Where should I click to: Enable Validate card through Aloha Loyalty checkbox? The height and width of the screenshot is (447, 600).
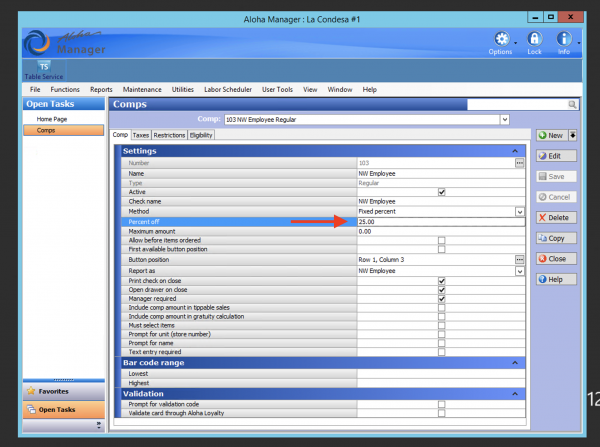pyautogui.click(x=442, y=413)
